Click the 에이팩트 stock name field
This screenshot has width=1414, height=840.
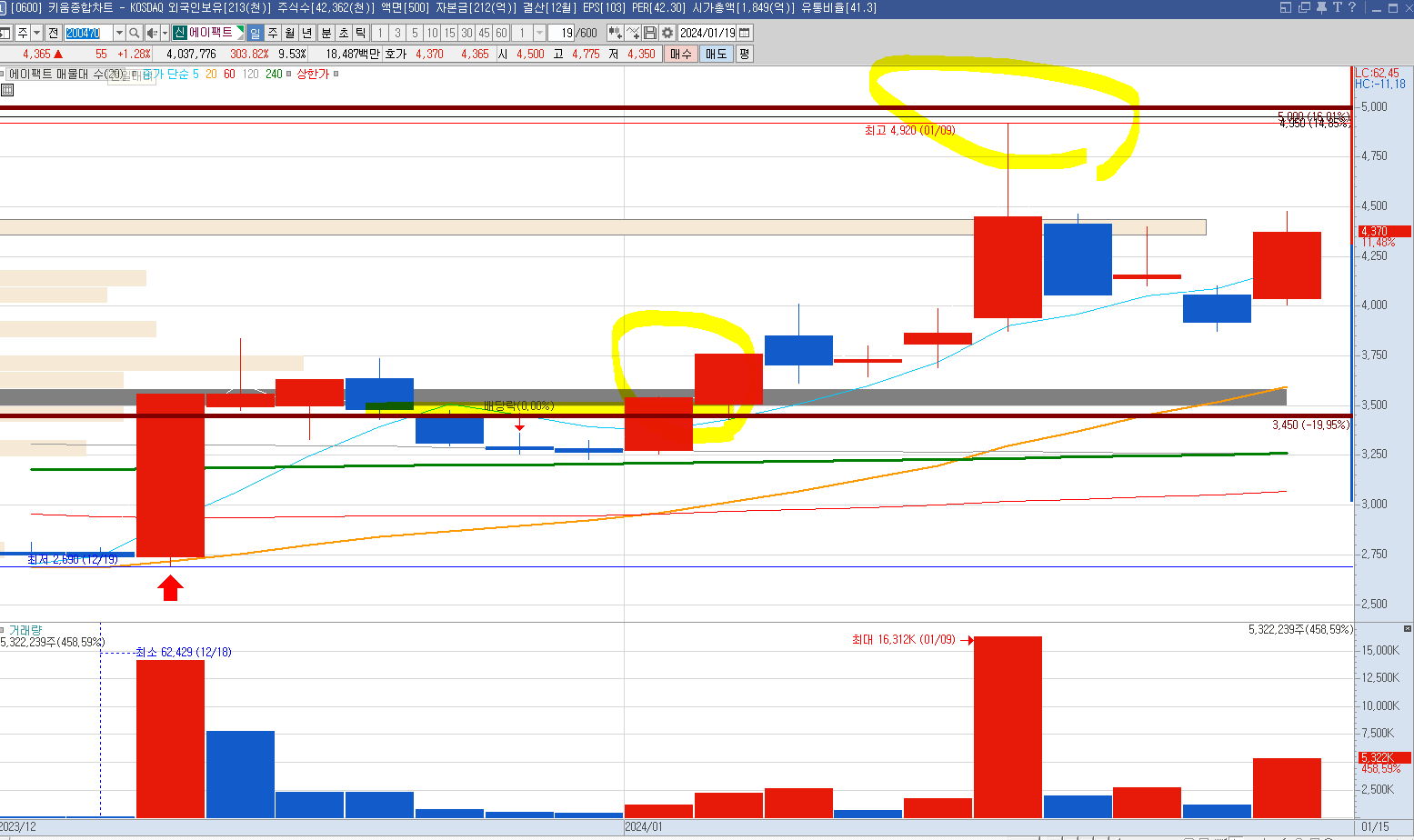(211, 33)
